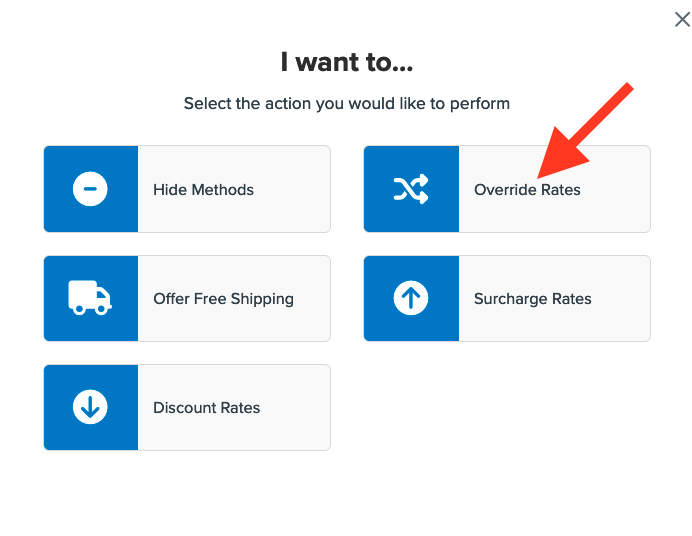Click the "Select the action" subtitle text
Image resolution: width=692 pixels, height=536 pixels.
(x=346, y=103)
